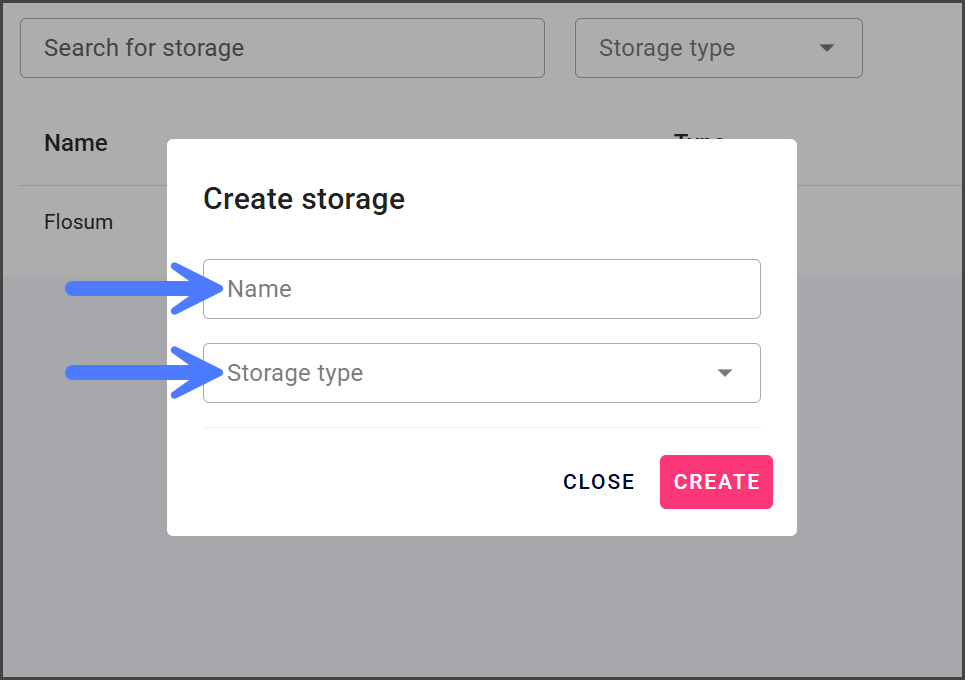This screenshot has height=680, width=965.
Task: Click the partially hidden Type column header
Action: [699, 135]
